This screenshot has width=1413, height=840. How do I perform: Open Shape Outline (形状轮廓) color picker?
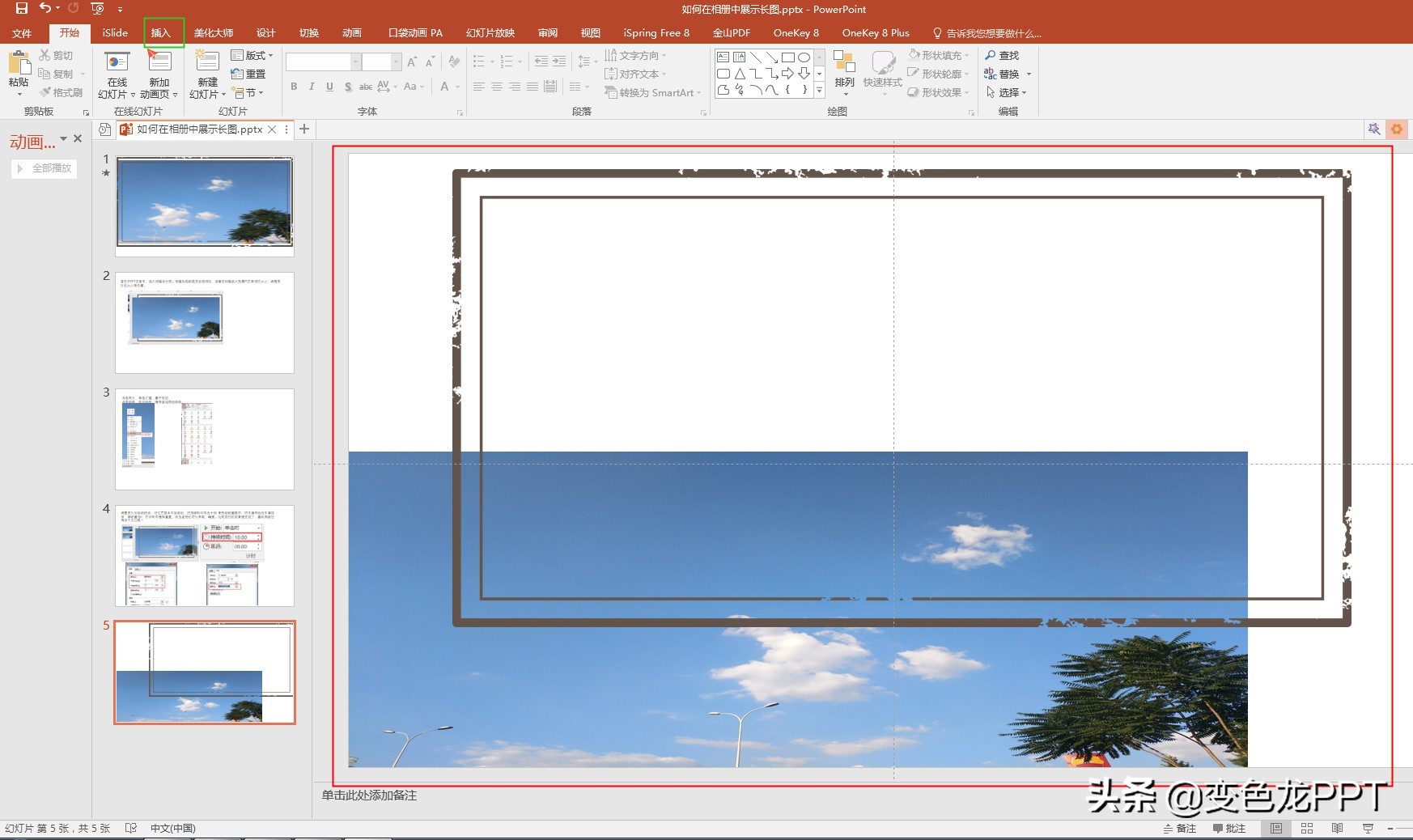(x=939, y=74)
